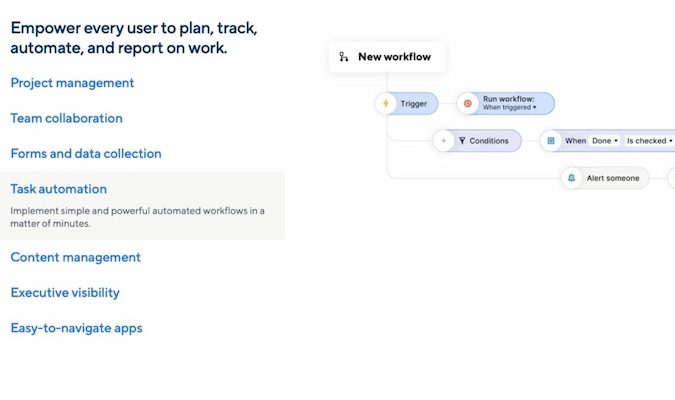Go to the Content management link
The width and height of the screenshot is (675, 400).
75,257
